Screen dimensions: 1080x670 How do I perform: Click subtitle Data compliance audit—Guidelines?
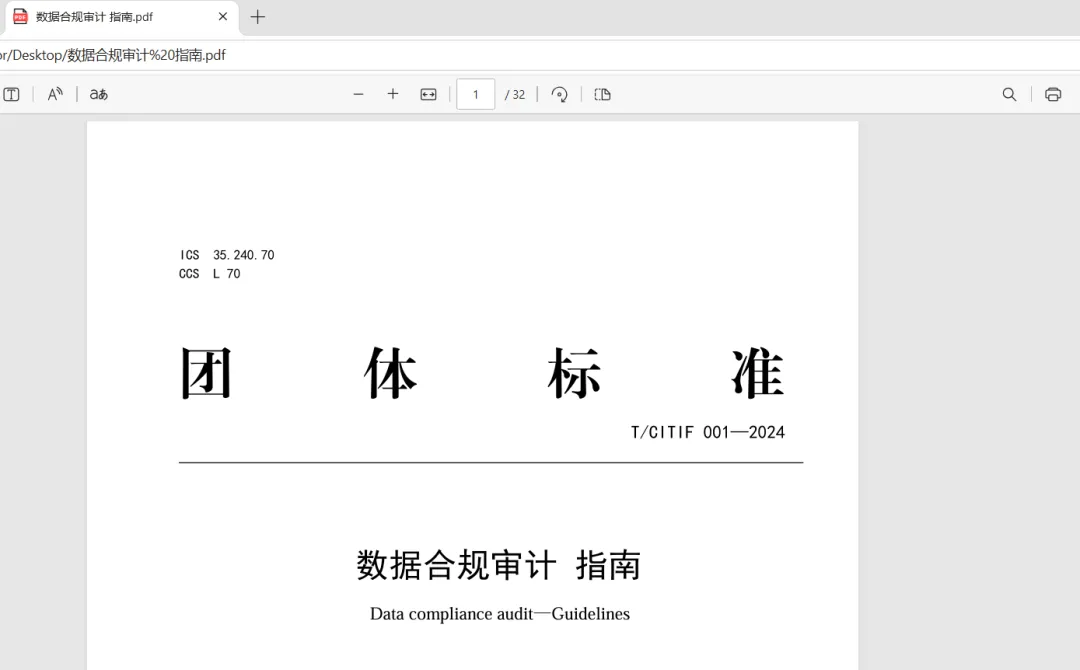pyautogui.click(x=499, y=614)
